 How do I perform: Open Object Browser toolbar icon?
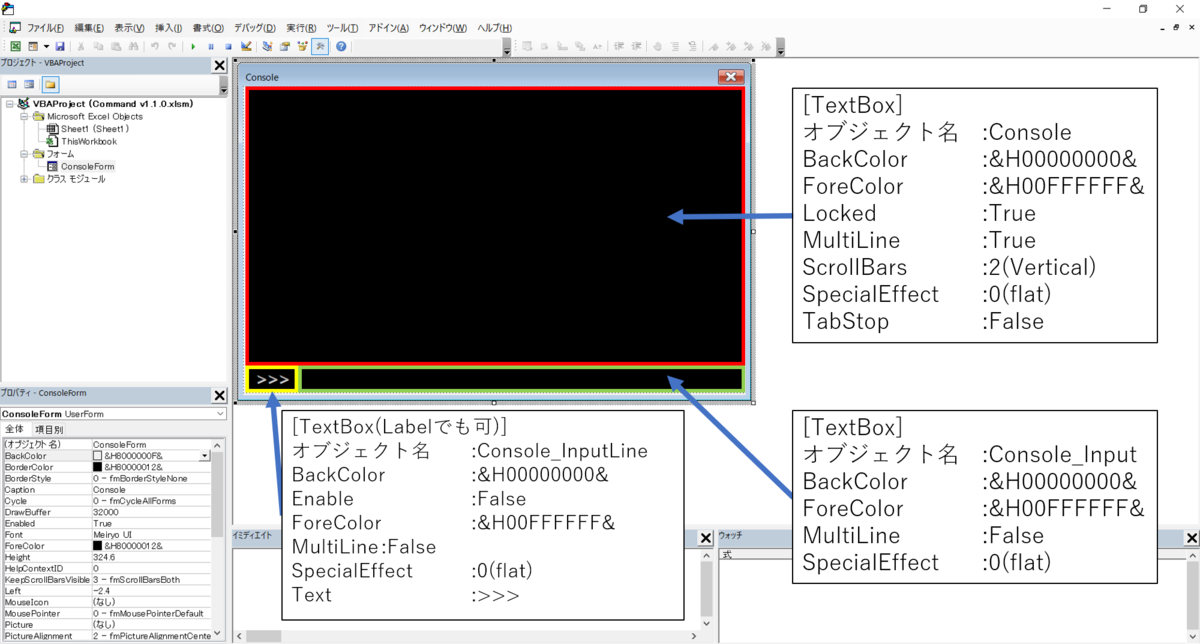coord(302,46)
